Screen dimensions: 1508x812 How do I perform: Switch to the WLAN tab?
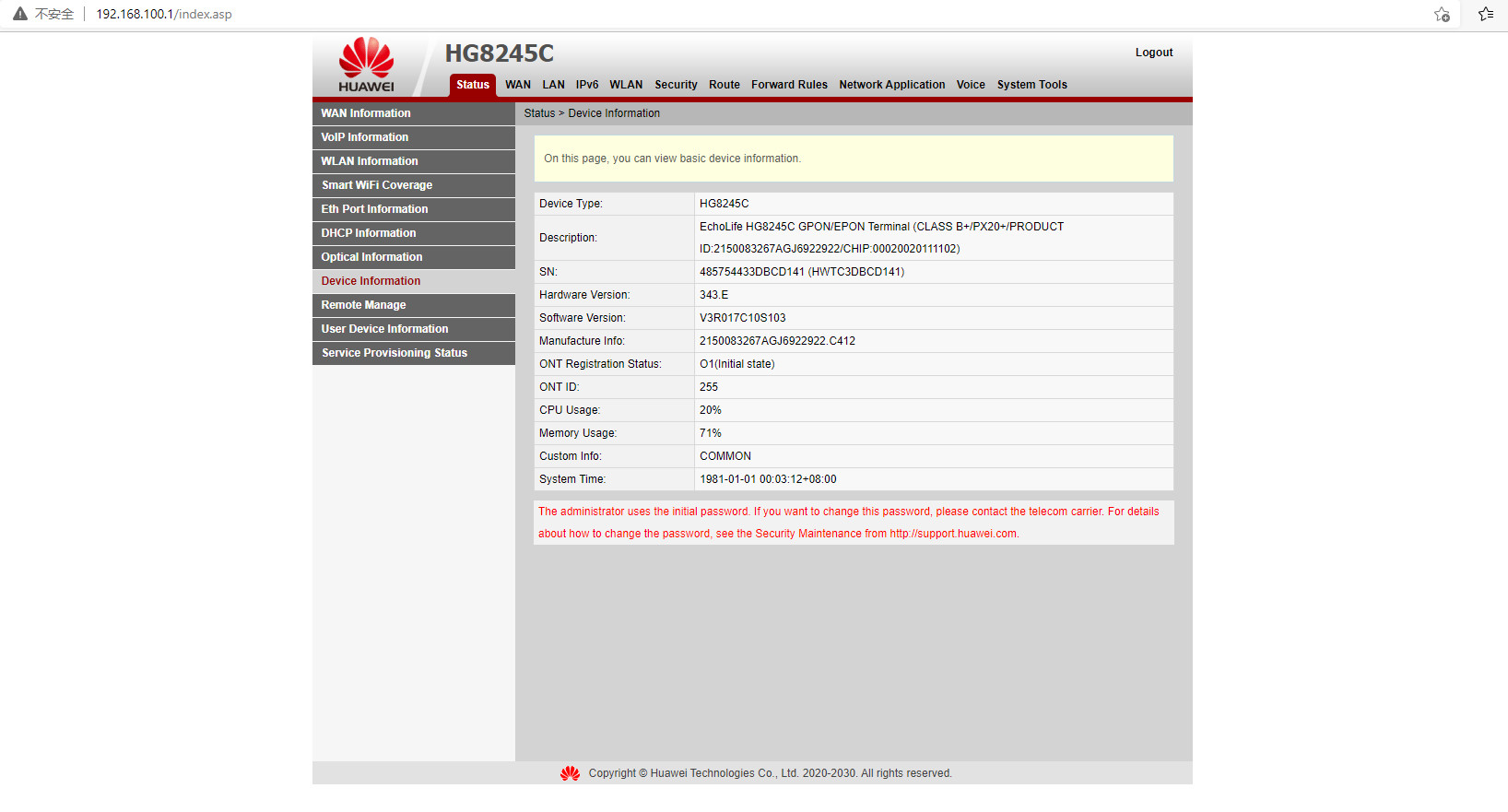(x=626, y=85)
